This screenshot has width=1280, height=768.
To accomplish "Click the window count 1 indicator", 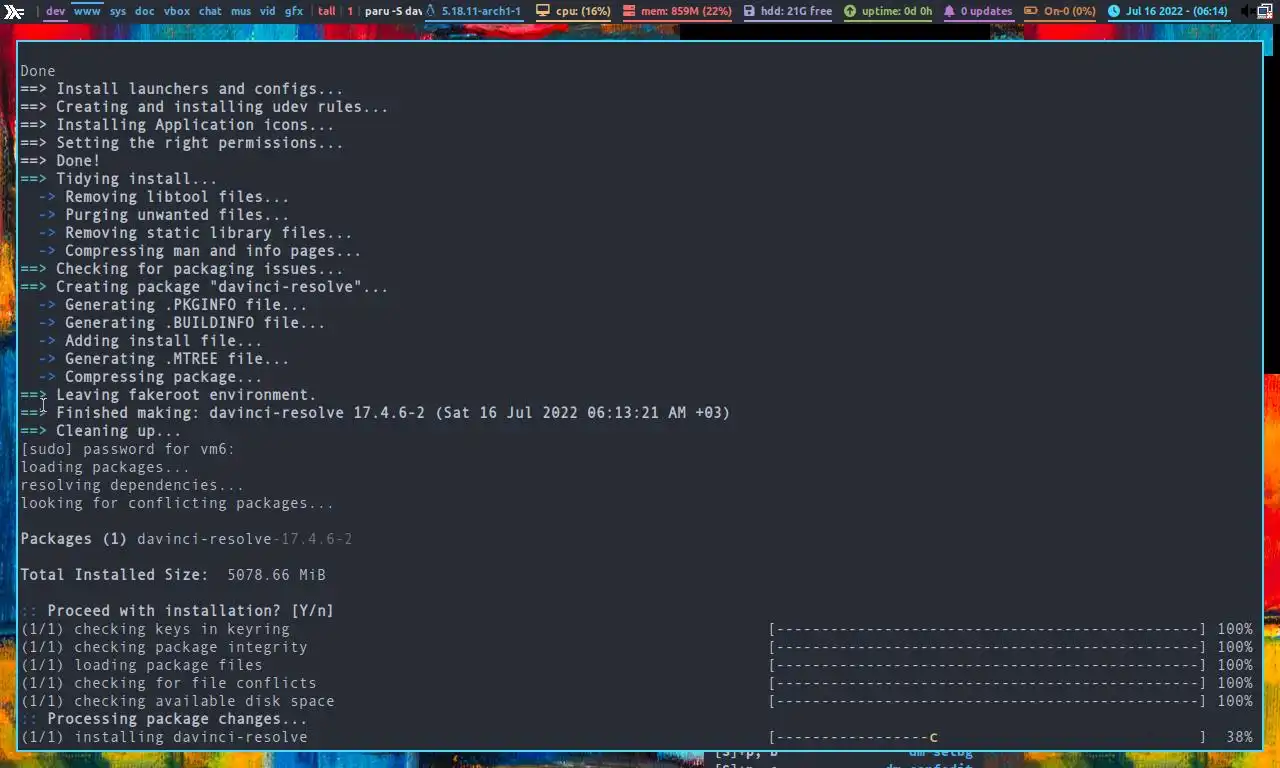I will (x=350, y=12).
